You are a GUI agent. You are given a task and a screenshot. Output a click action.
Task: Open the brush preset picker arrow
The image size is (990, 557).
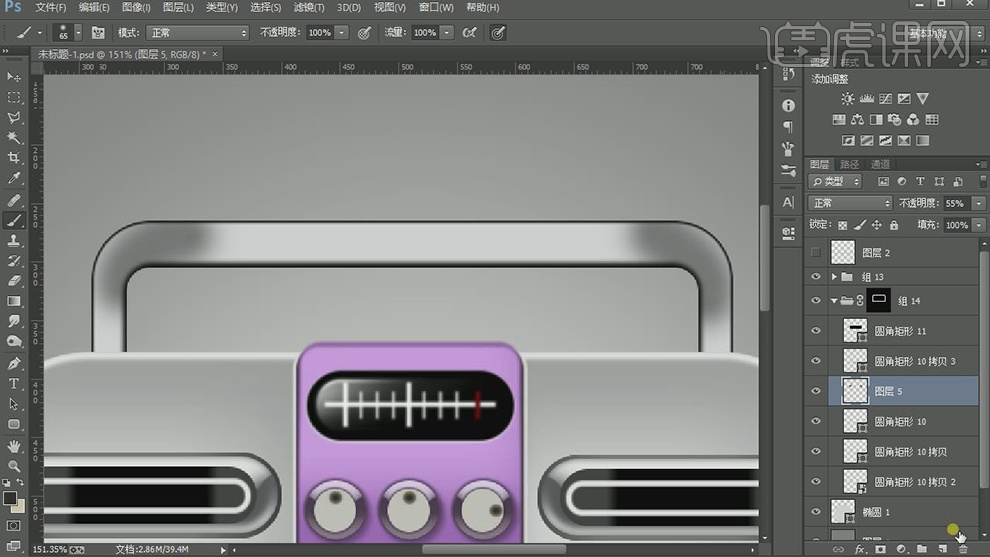tap(78, 32)
